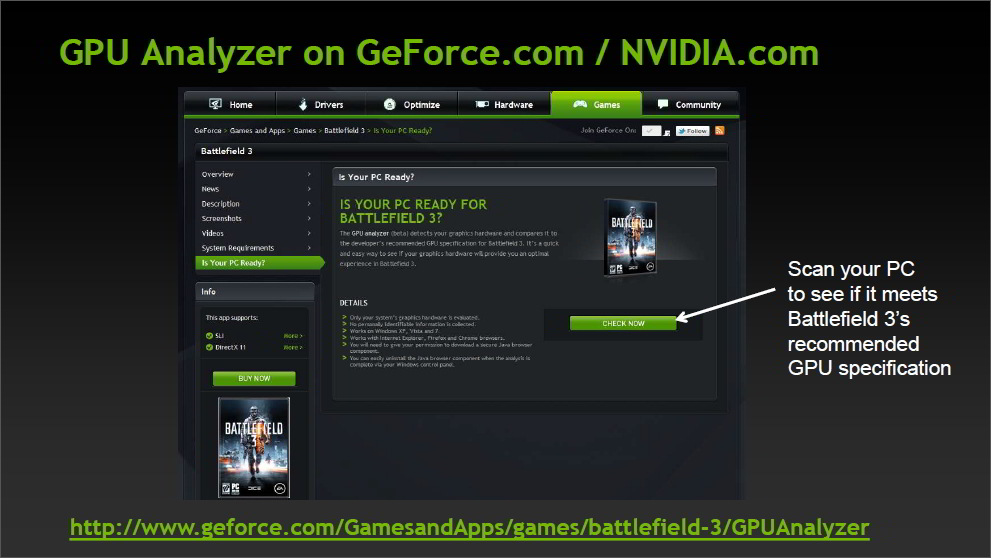991x558 pixels.
Task: Expand the Screenshots sidebar chevron
Action: pos(309,218)
